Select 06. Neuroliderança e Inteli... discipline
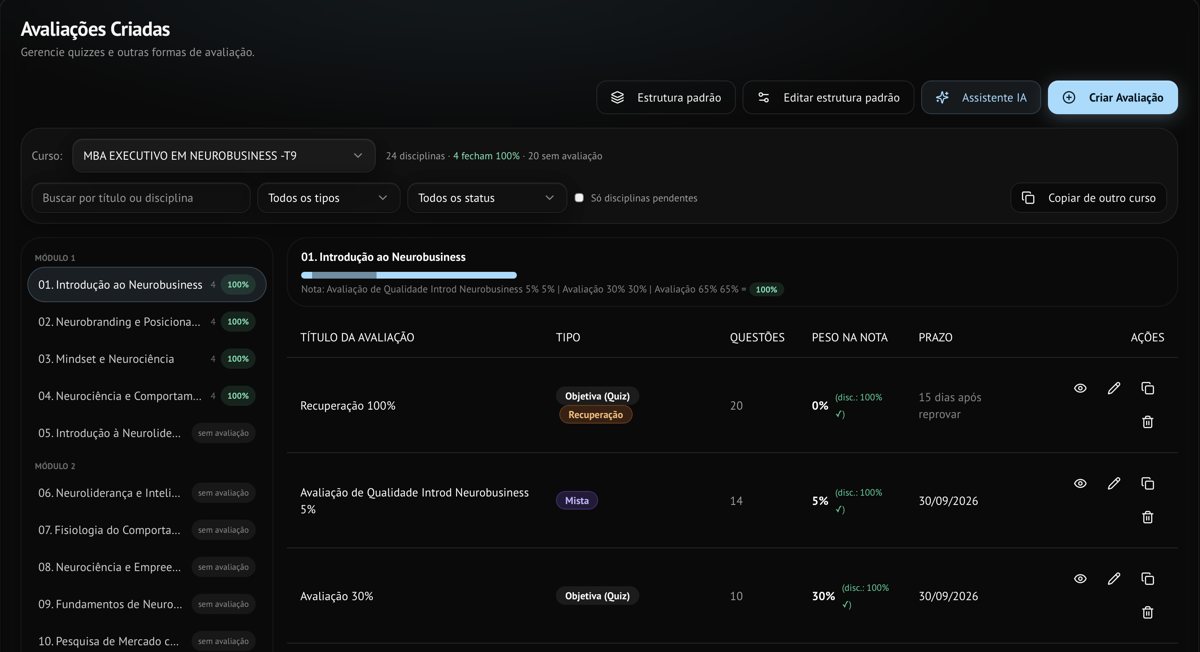 point(147,493)
